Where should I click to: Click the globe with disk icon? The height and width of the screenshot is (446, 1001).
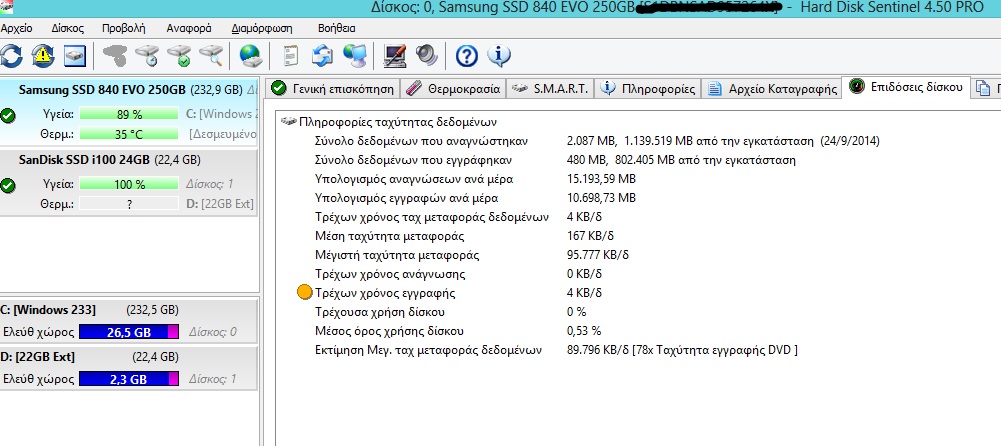[251, 56]
